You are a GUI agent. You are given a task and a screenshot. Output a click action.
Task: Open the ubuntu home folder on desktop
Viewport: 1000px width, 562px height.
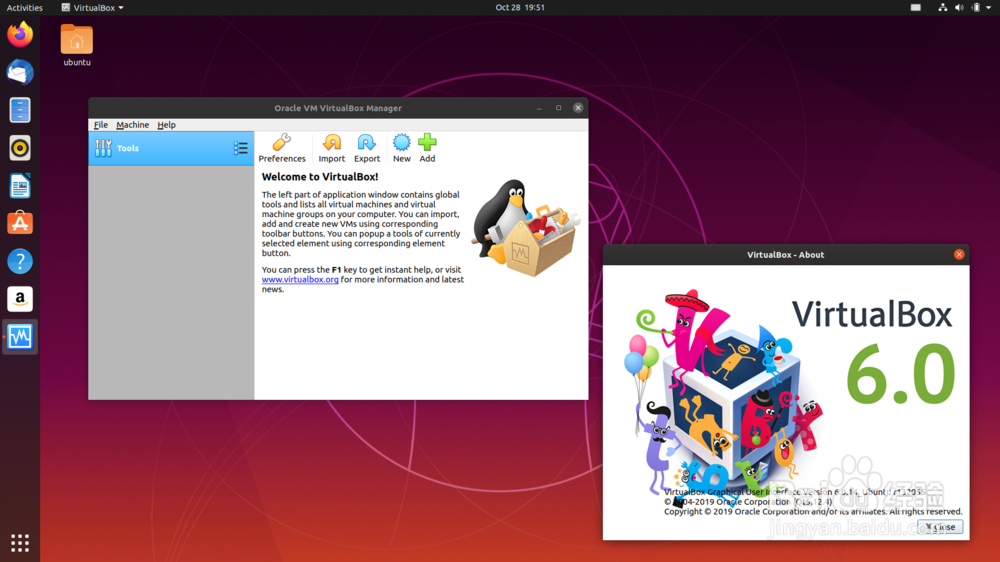(77, 45)
